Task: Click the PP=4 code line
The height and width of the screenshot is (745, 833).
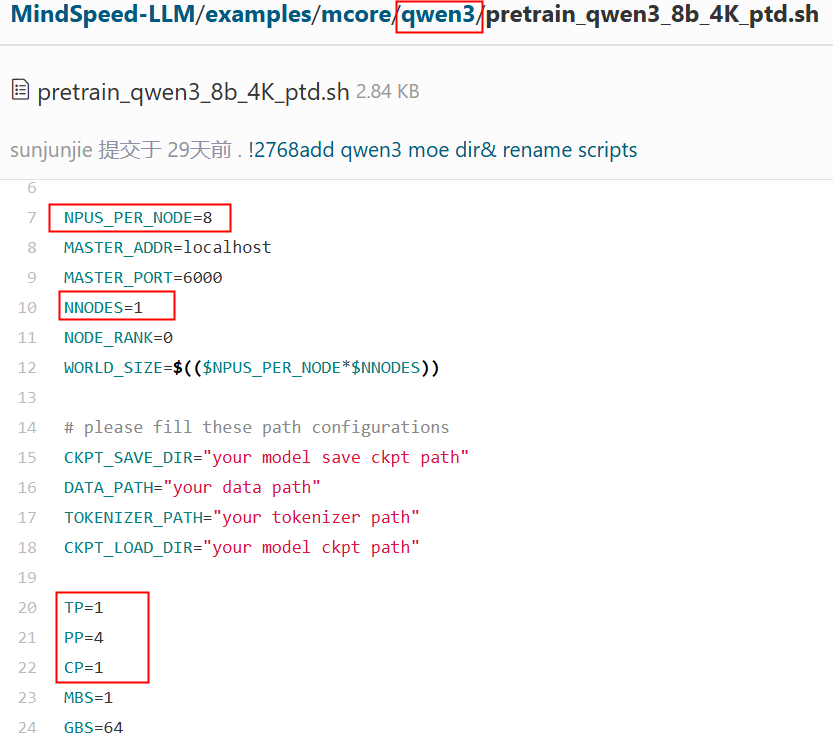Action: click(x=83, y=638)
